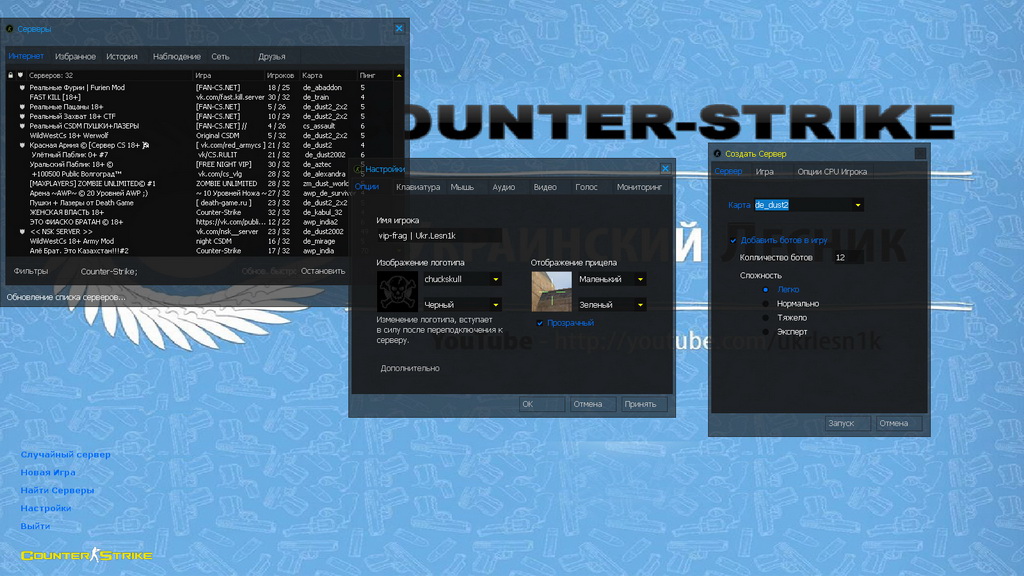Screen dimensions: 1024x576
Task: Click the Колличество ботов number field
Action: pos(848,257)
